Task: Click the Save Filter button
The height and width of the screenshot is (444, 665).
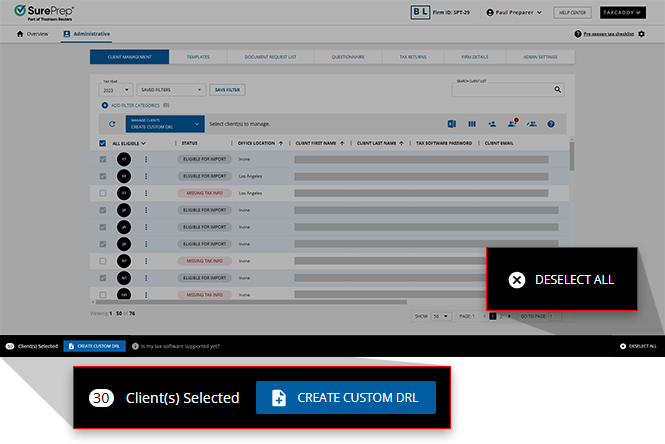Action: (227, 90)
